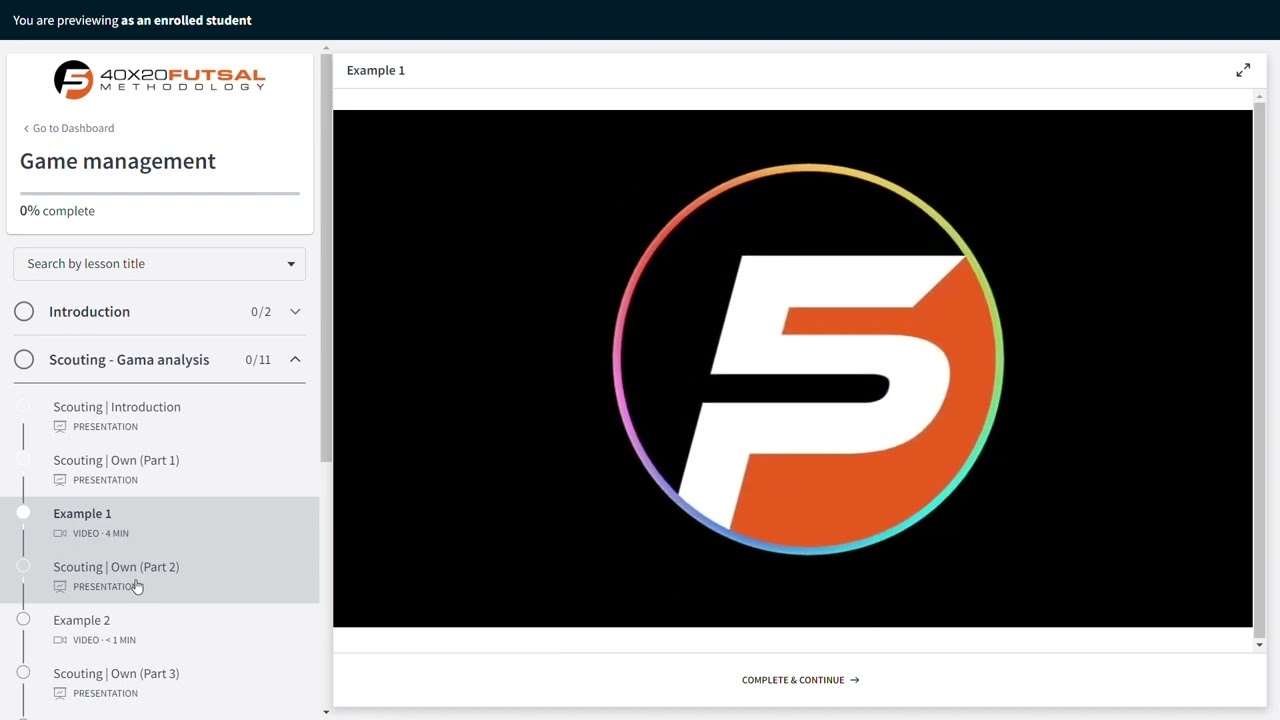Click the 0/11 lesson count

click(x=258, y=360)
